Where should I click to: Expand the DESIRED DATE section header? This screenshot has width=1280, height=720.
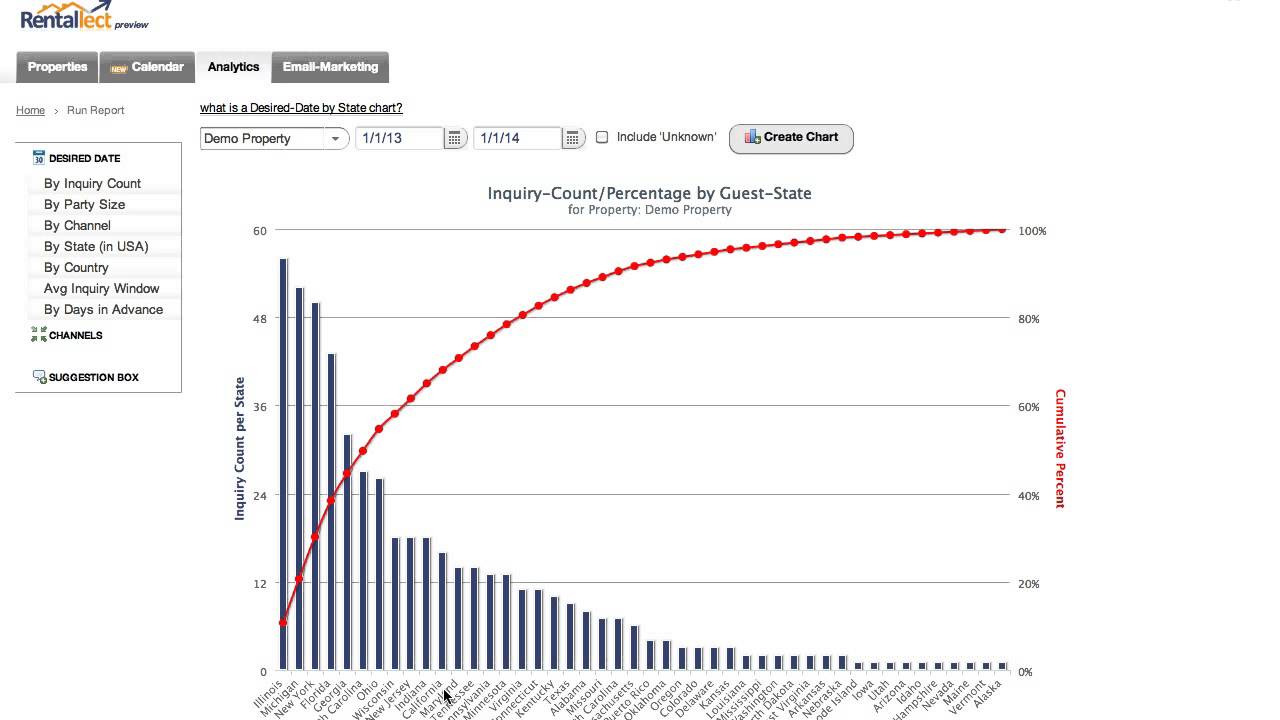point(84,158)
